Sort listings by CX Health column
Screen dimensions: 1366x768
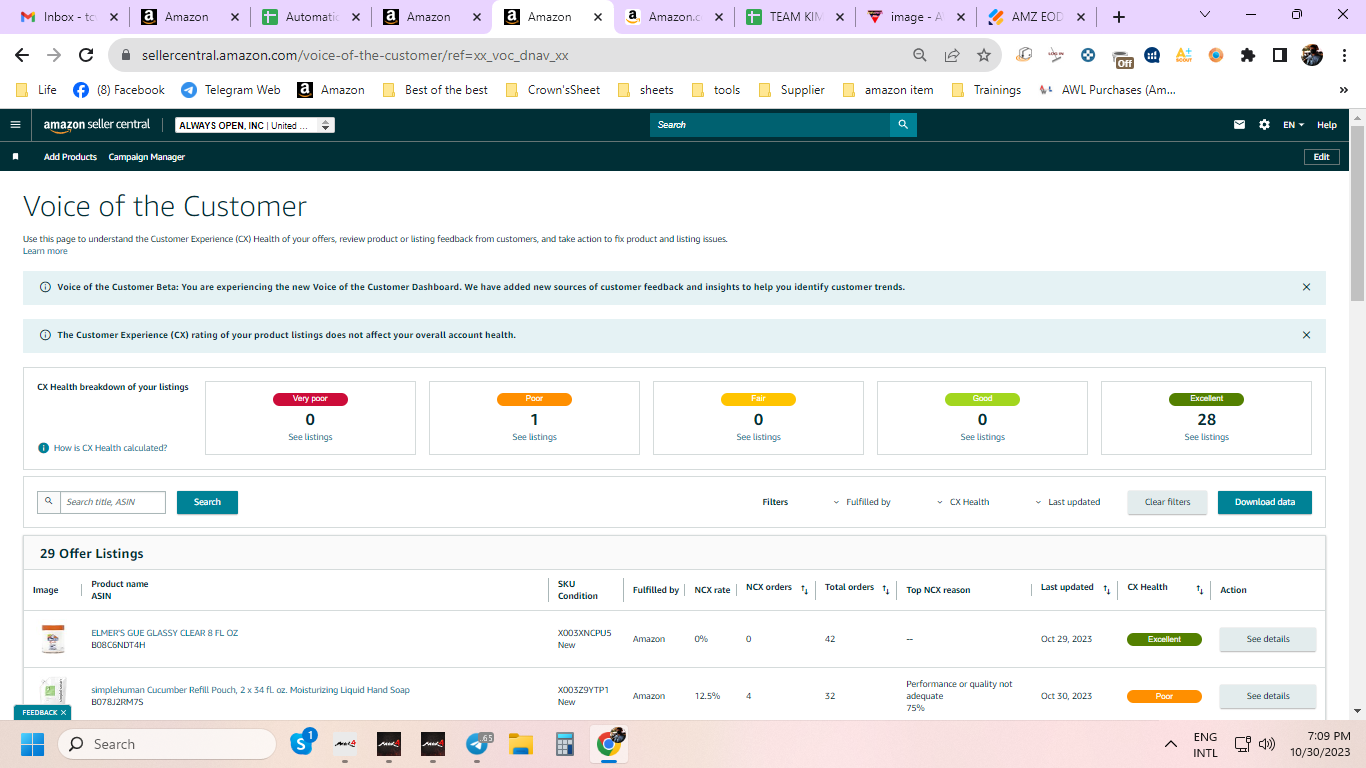point(1199,590)
